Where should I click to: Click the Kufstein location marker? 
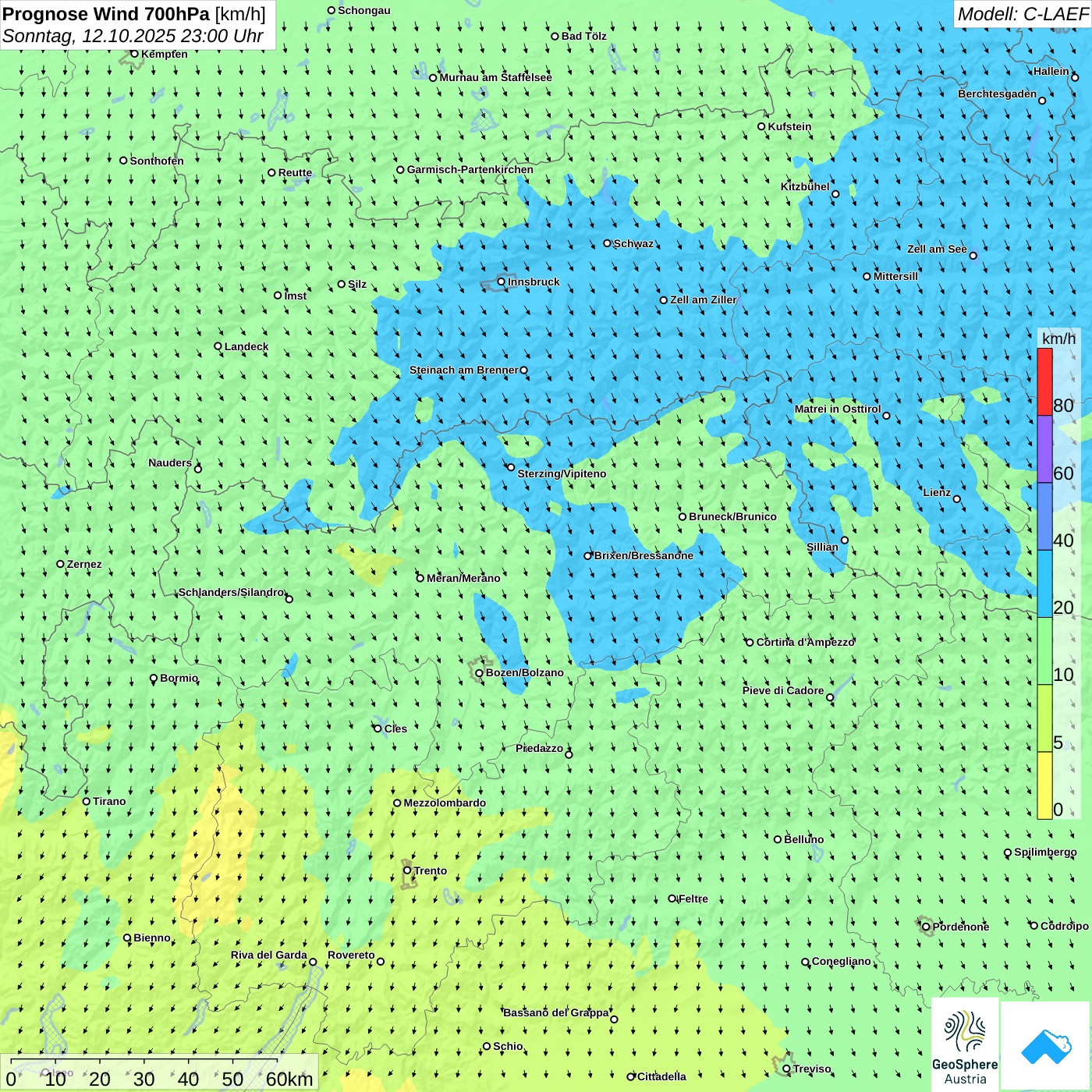pyautogui.click(x=761, y=126)
